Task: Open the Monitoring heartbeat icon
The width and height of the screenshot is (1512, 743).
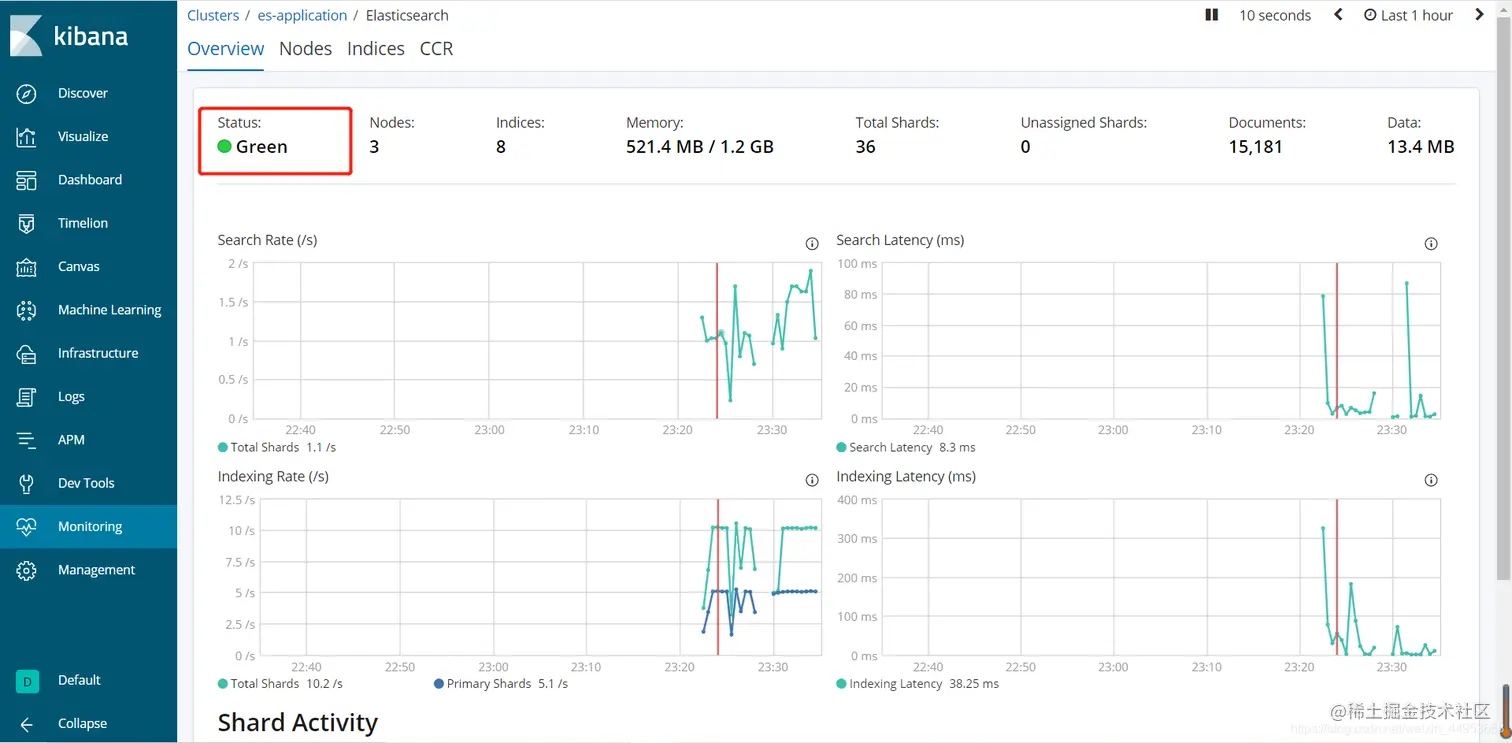Action: (27, 527)
